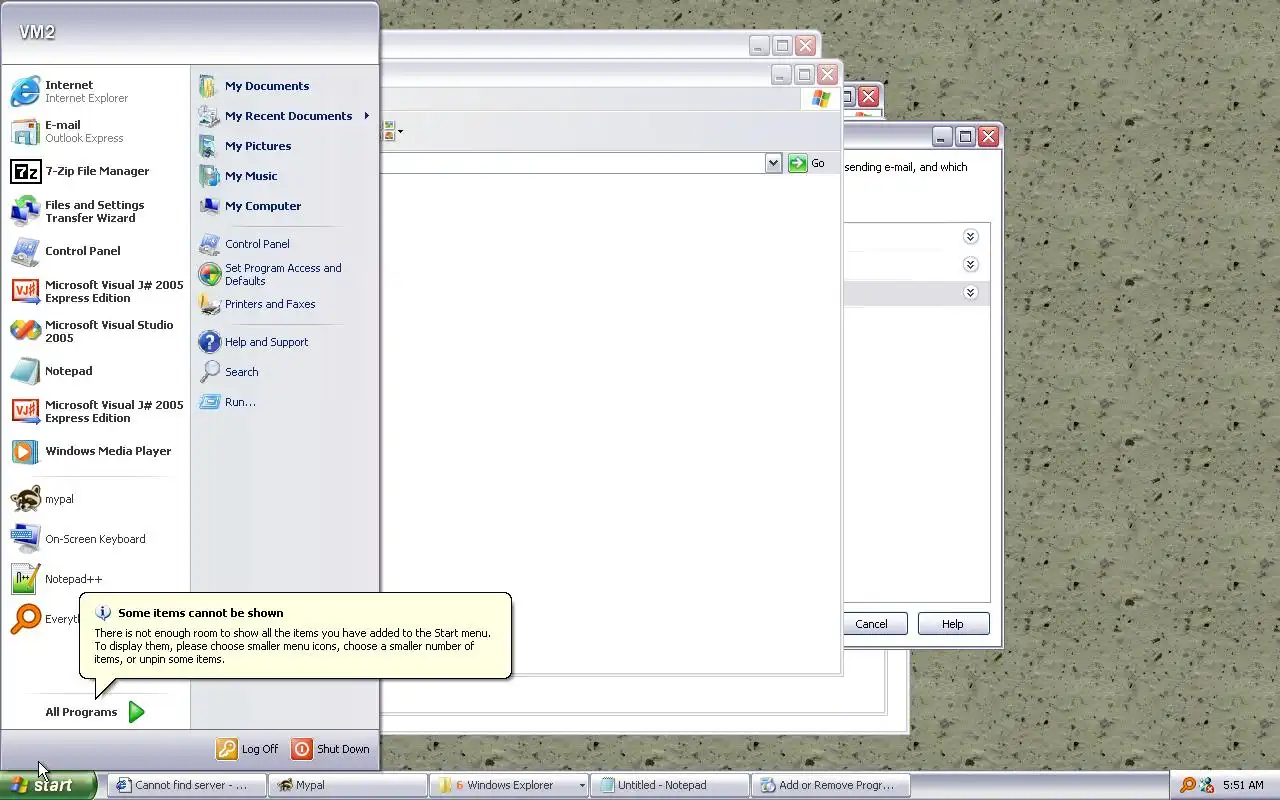The image size is (1280, 800).
Task: Open Notepad from the Start menu
Action: [x=95, y=371]
